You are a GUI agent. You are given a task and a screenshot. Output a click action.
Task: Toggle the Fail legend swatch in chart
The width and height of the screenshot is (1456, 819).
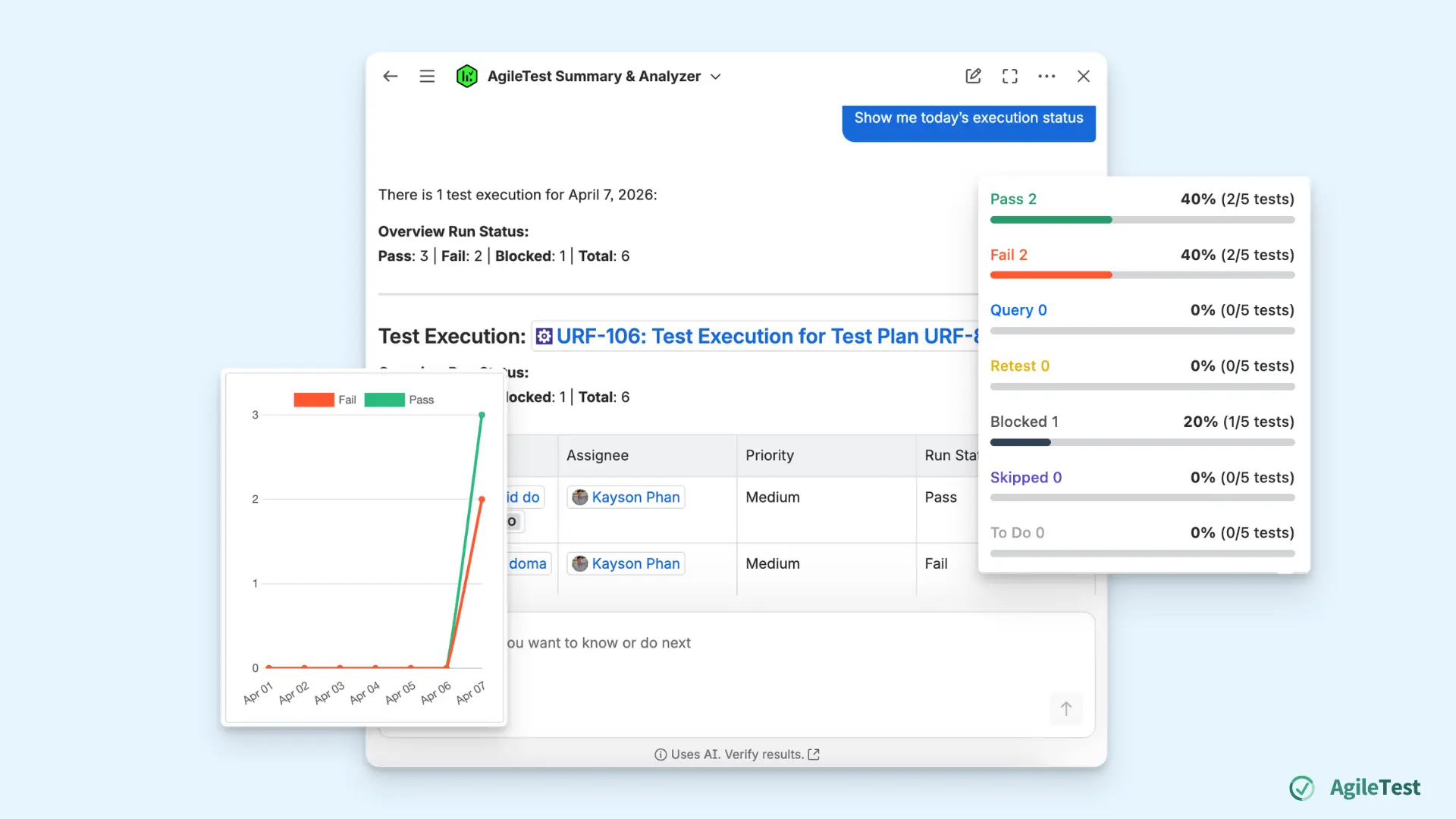click(x=314, y=400)
